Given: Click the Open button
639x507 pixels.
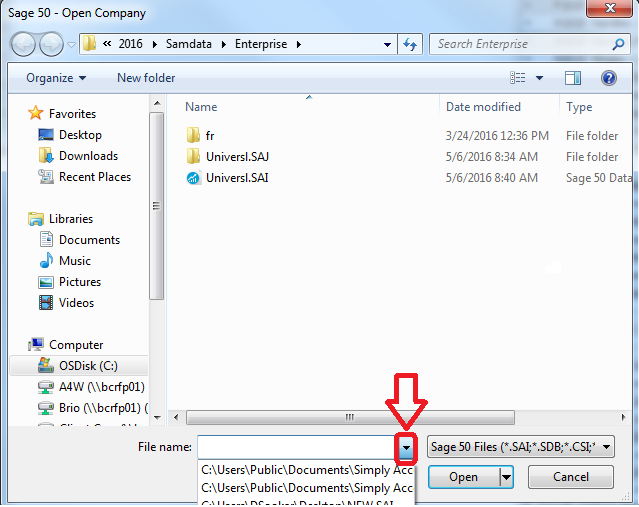Looking at the screenshot, I should (x=464, y=477).
